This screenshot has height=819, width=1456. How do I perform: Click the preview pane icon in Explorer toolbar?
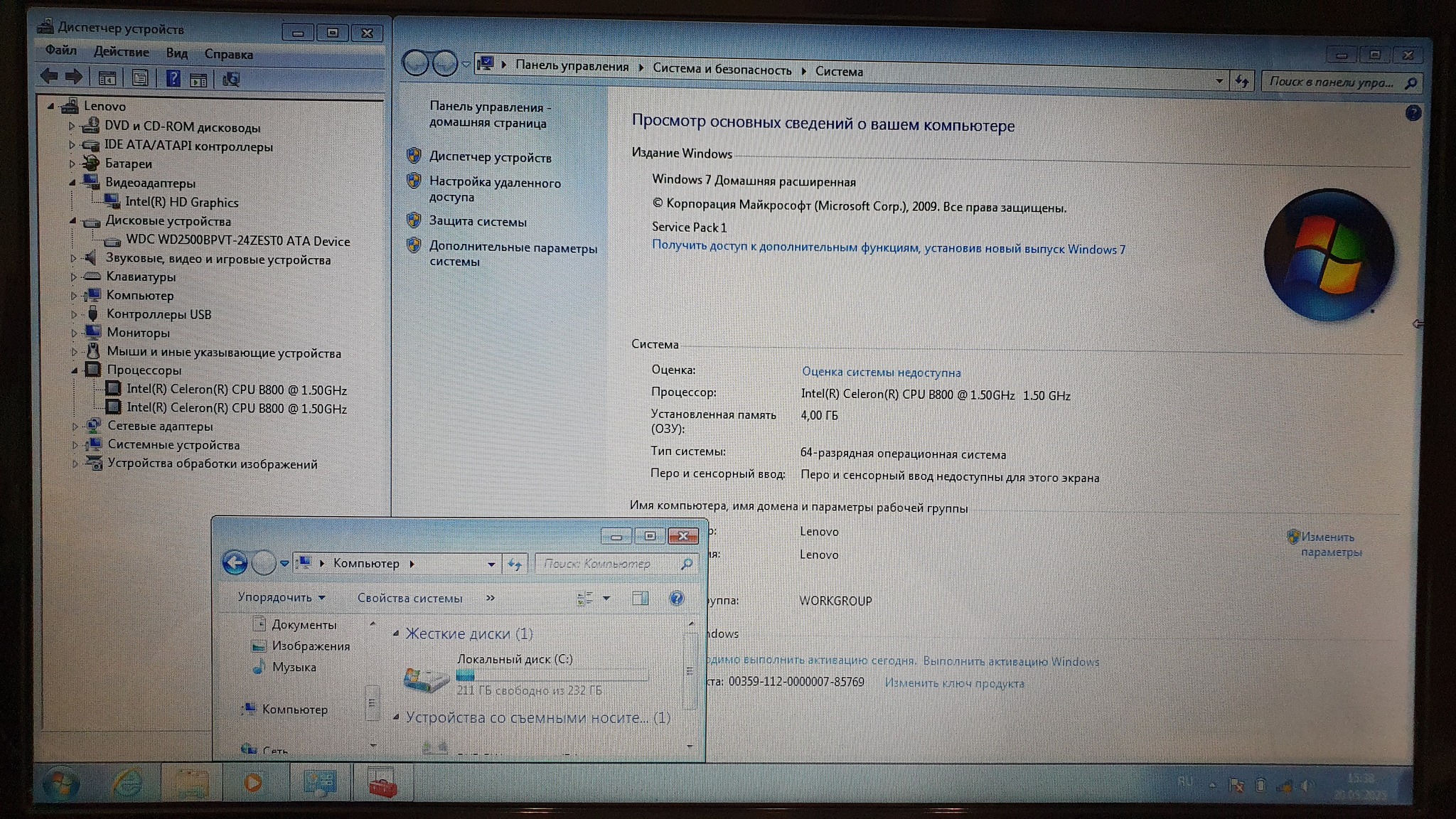[x=640, y=599]
